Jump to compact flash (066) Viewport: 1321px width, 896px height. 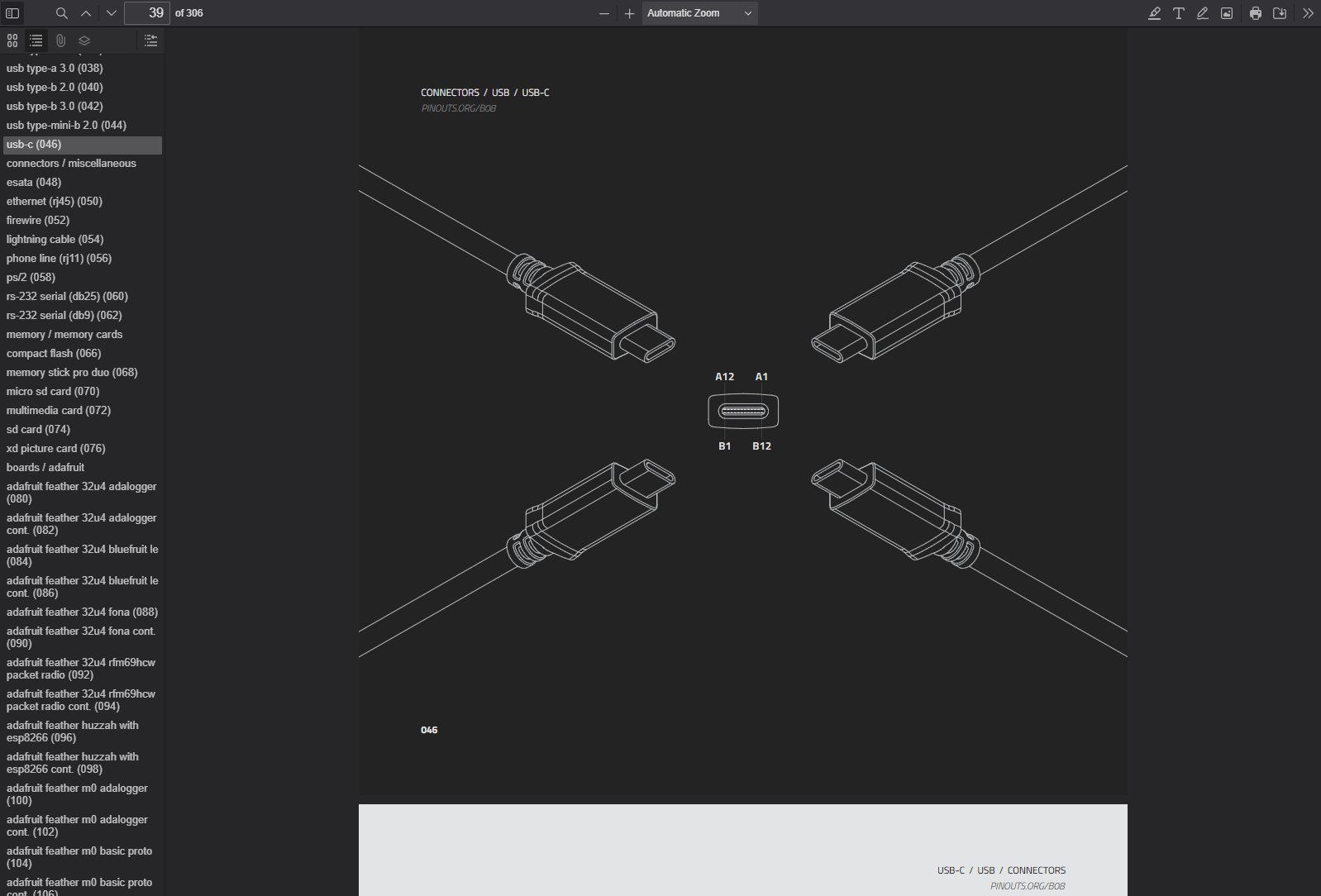[x=54, y=354]
